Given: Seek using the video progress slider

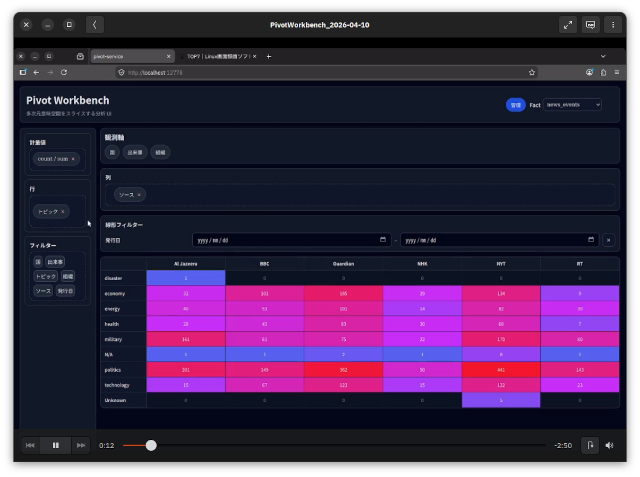Looking at the screenshot, I should click(151, 445).
